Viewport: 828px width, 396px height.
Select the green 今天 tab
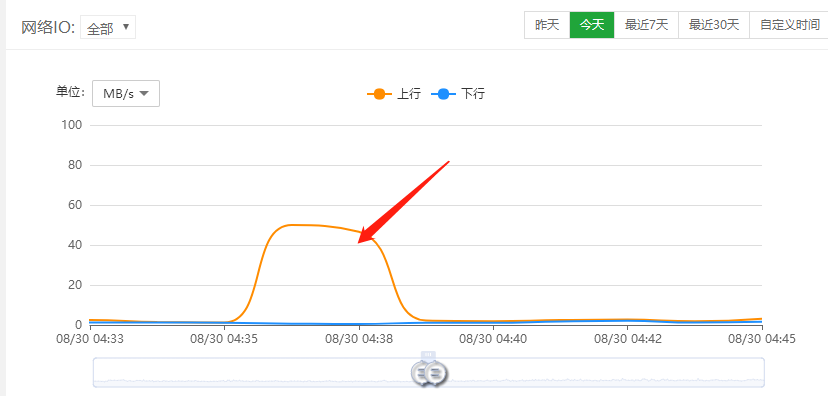coord(592,25)
